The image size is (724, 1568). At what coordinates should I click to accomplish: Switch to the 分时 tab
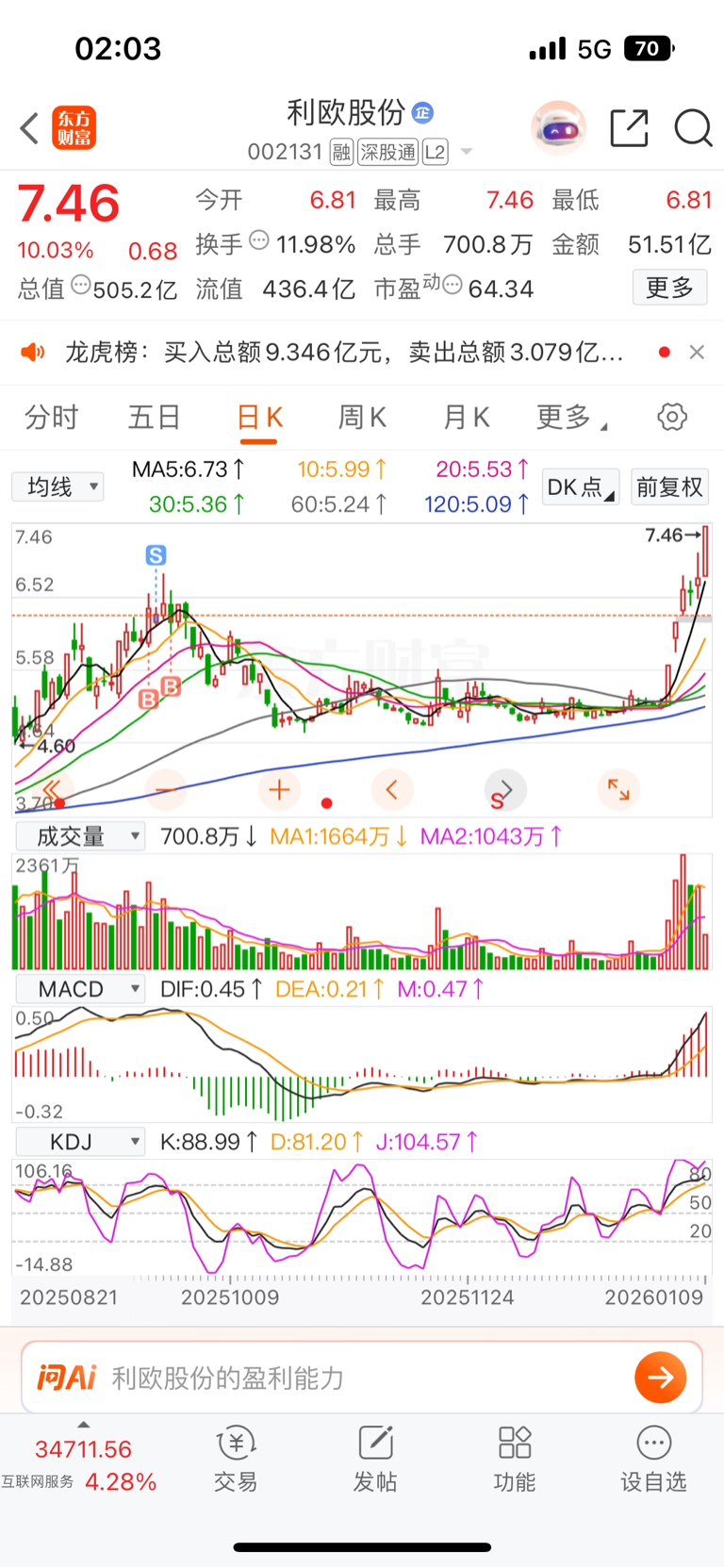tap(52, 417)
